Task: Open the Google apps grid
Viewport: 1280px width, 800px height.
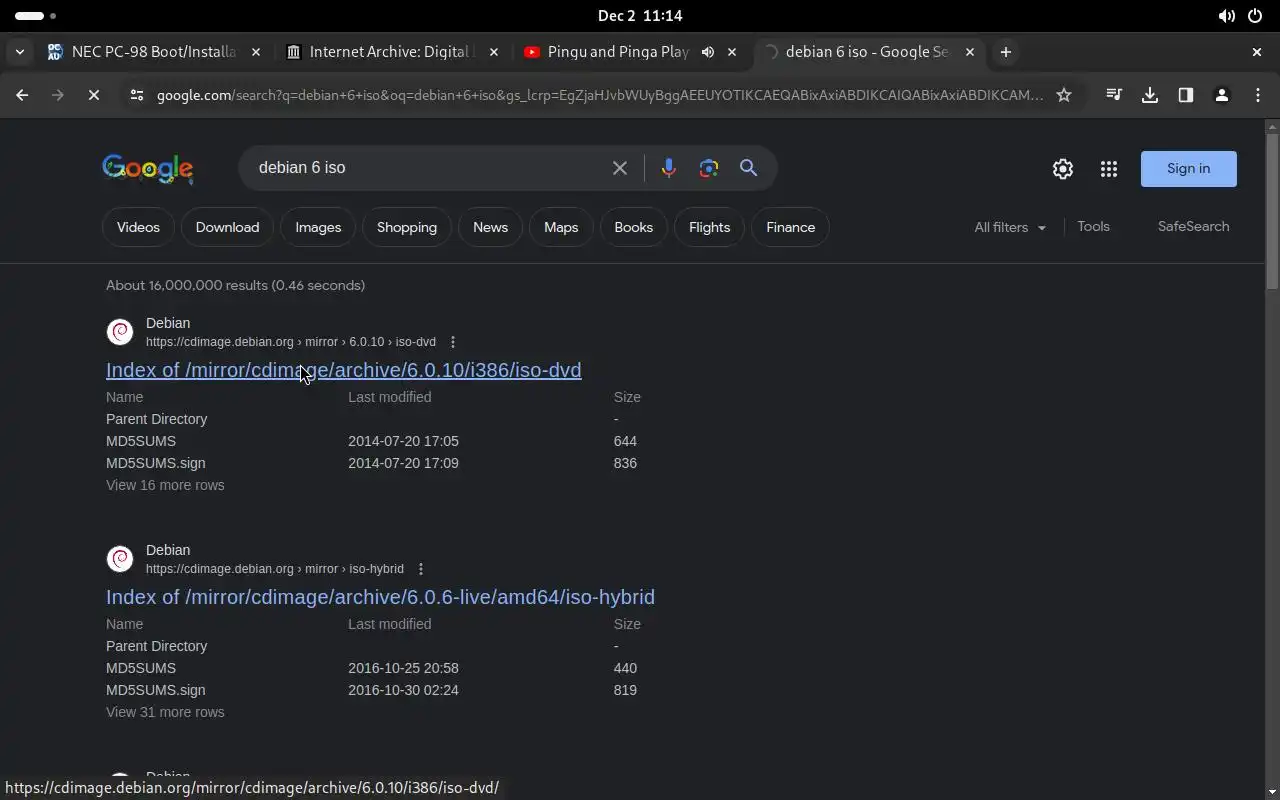Action: pos(1109,169)
